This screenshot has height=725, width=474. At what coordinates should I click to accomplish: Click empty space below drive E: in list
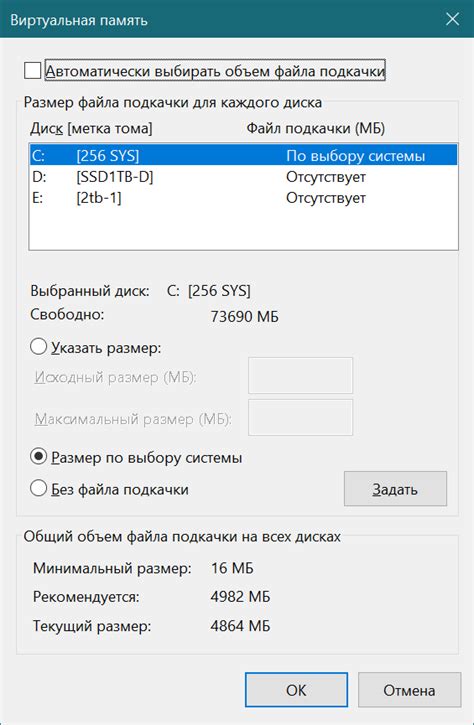[x=243, y=229]
